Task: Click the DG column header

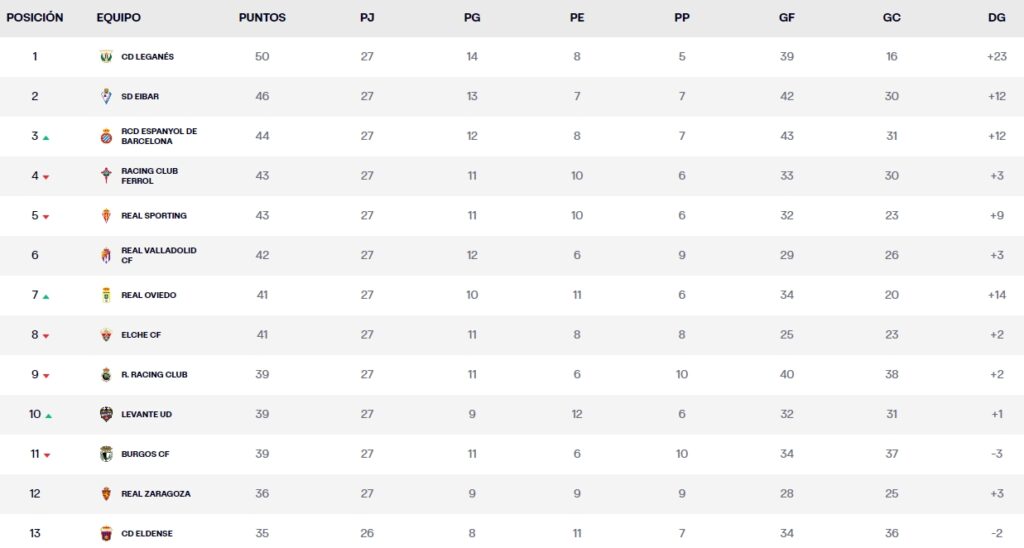Action: [x=996, y=18]
